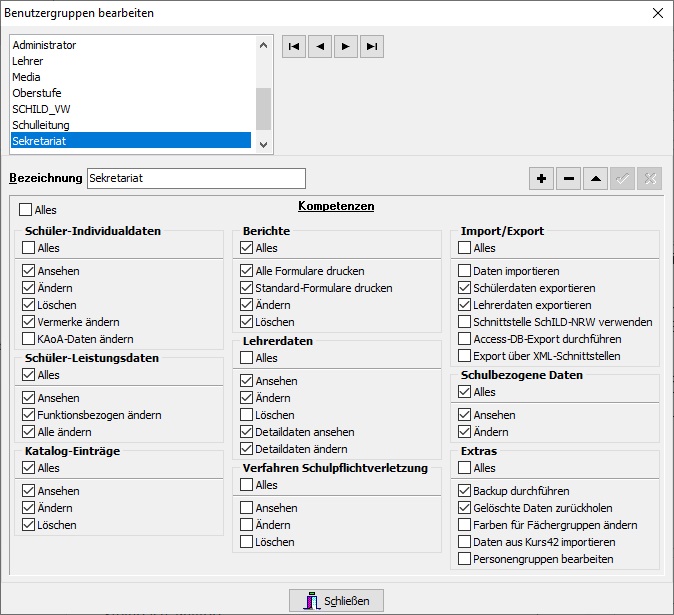
Task: Uncheck Alles under Berichte
Action: (246, 248)
